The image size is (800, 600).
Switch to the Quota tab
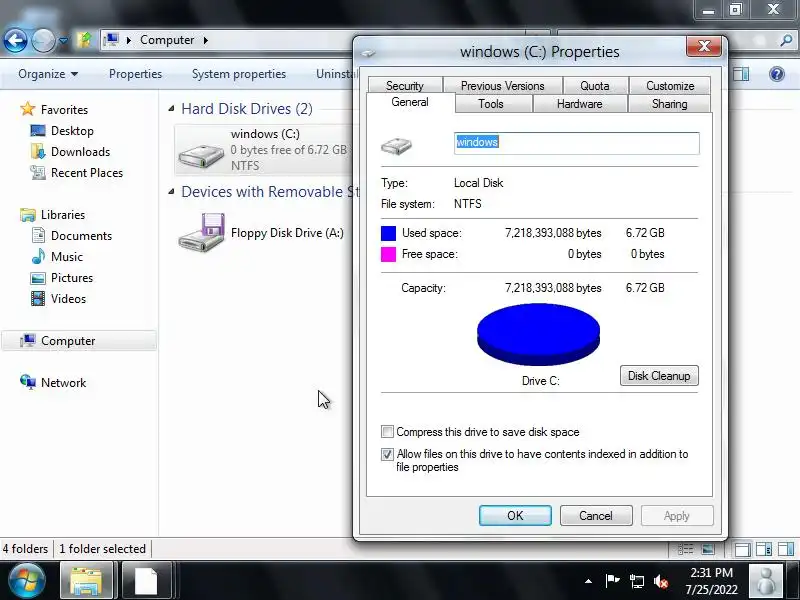[595, 86]
